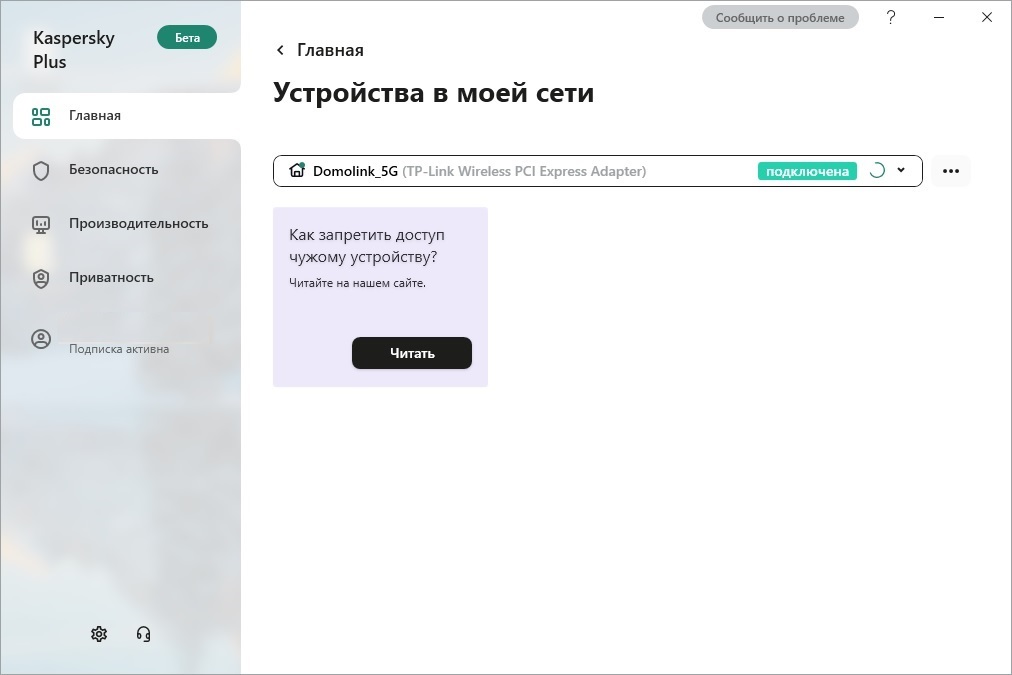Click the Бета badge

click(187, 38)
